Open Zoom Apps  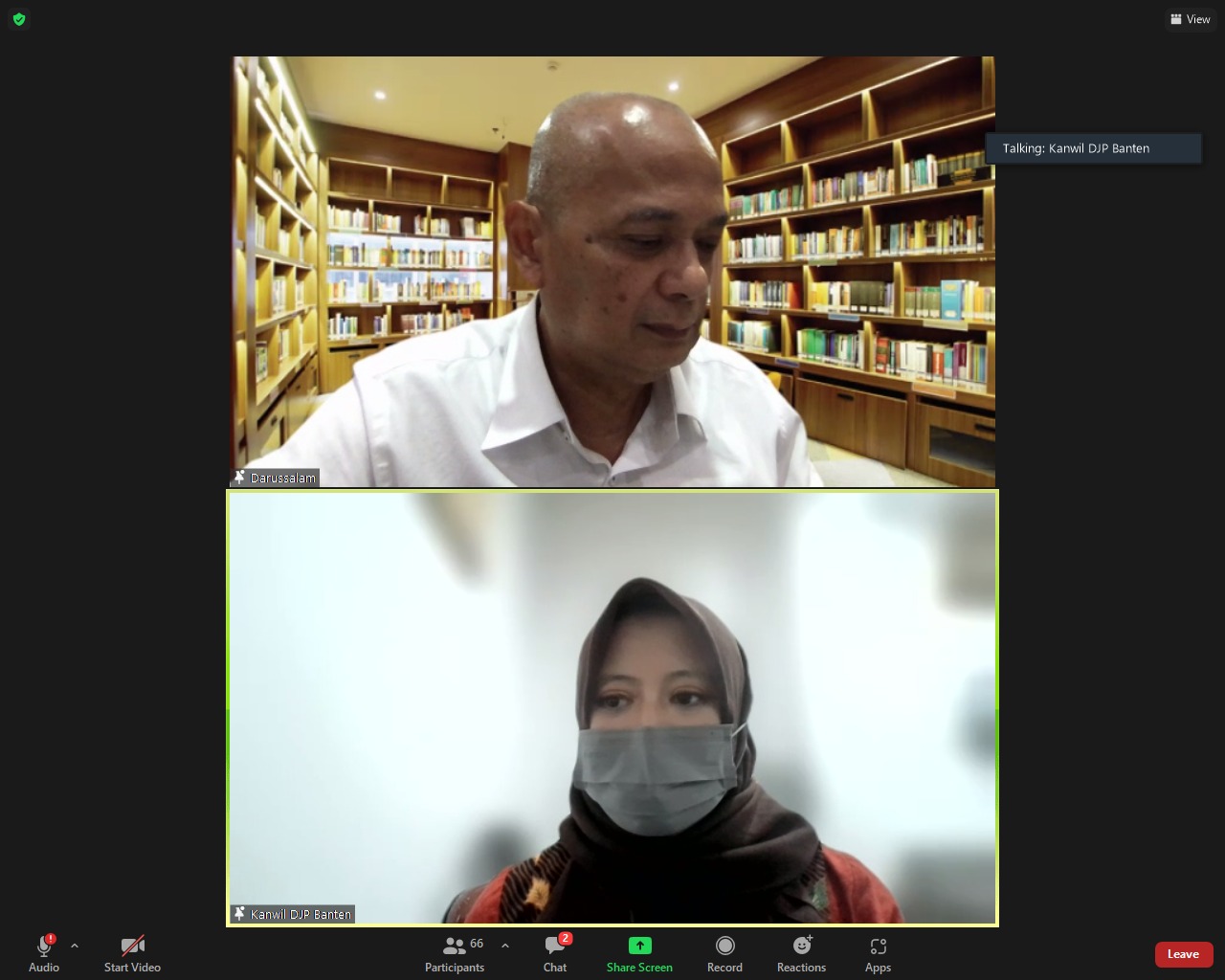tap(878, 947)
